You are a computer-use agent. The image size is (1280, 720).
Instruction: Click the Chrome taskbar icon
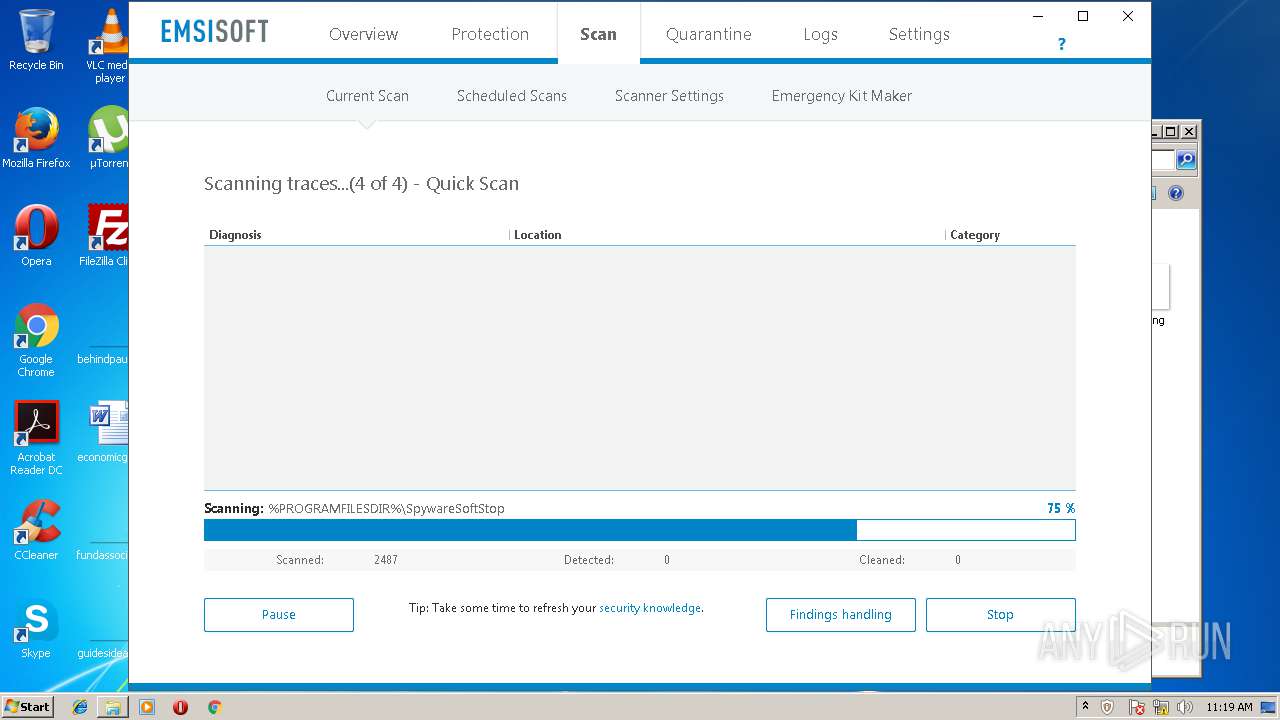(x=214, y=707)
